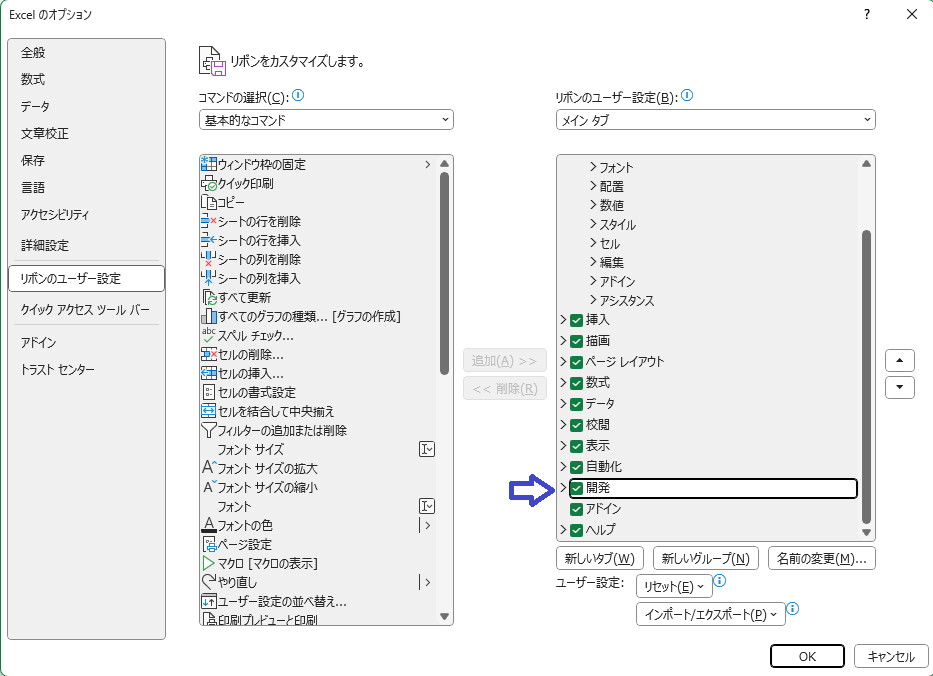This screenshot has height=676, width=933.
Task: Click the Quick Print (クイック印刷) command icon
Action: 209,183
